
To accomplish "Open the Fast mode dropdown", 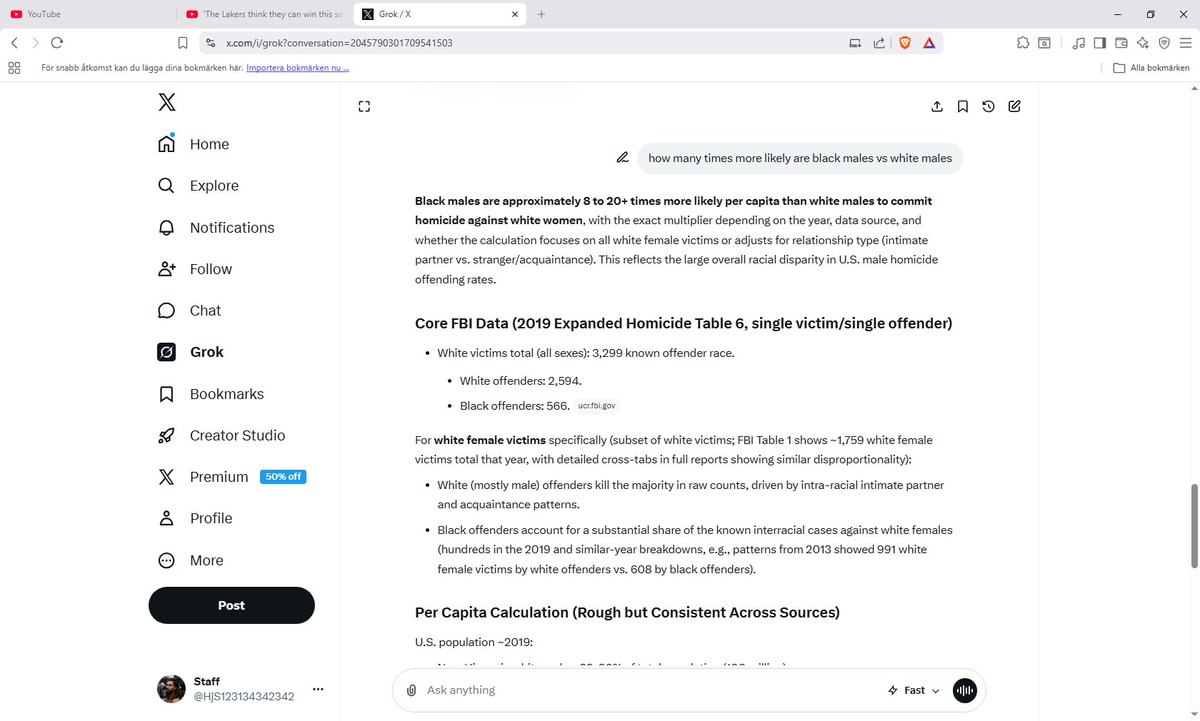I will point(914,690).
